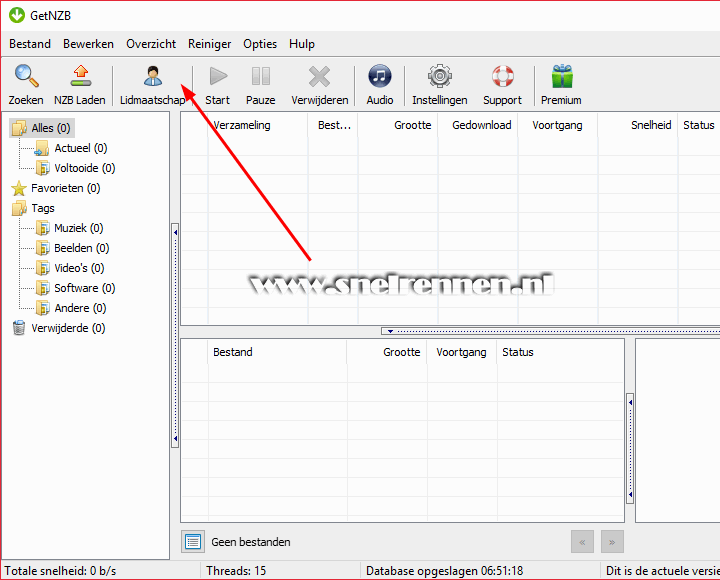720x580 pixels.
Task: Open the Overzicht menu
Action: pos(151,44)
